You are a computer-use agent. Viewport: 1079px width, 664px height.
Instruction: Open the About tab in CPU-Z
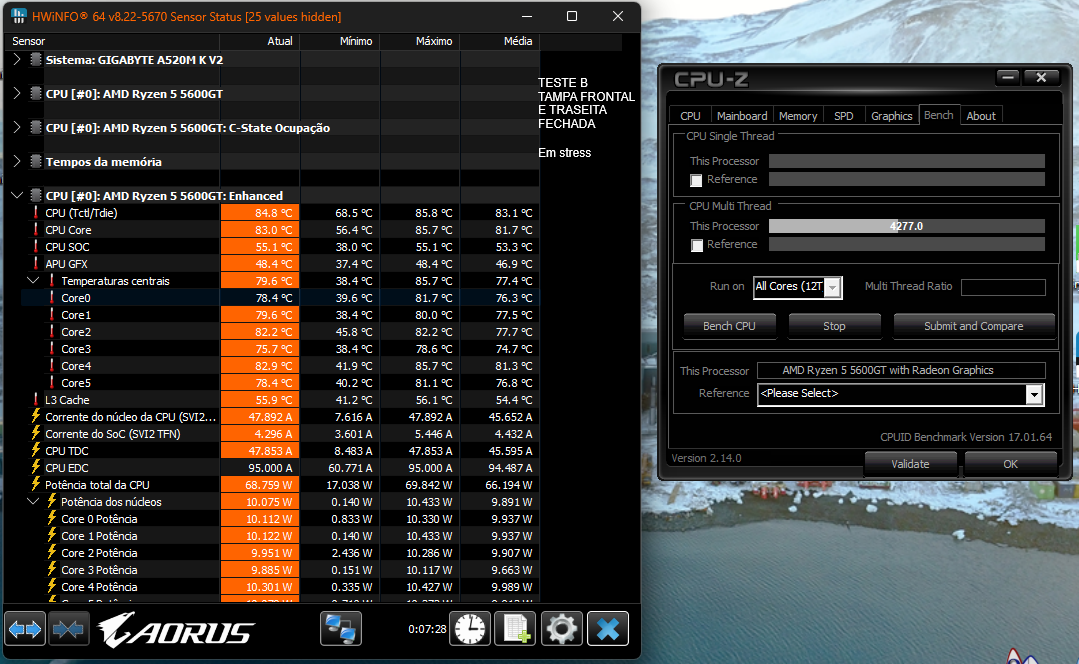pos(981,116)
